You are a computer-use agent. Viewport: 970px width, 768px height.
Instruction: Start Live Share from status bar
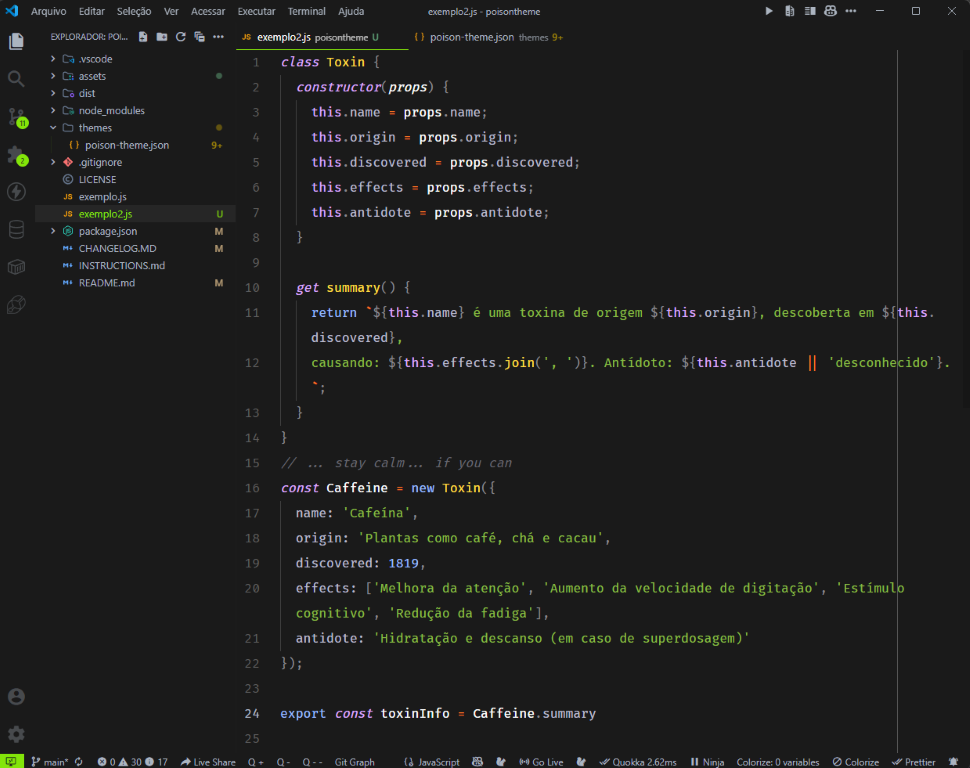(208, 762)
